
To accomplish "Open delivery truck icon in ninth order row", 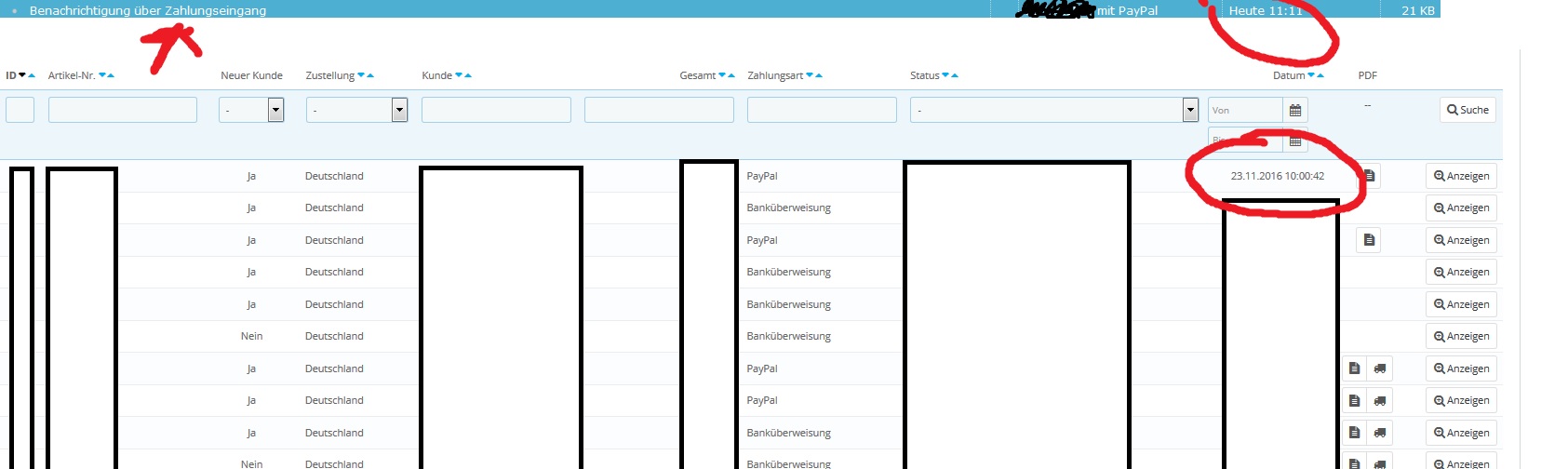I will click(x=1380, y=433).
